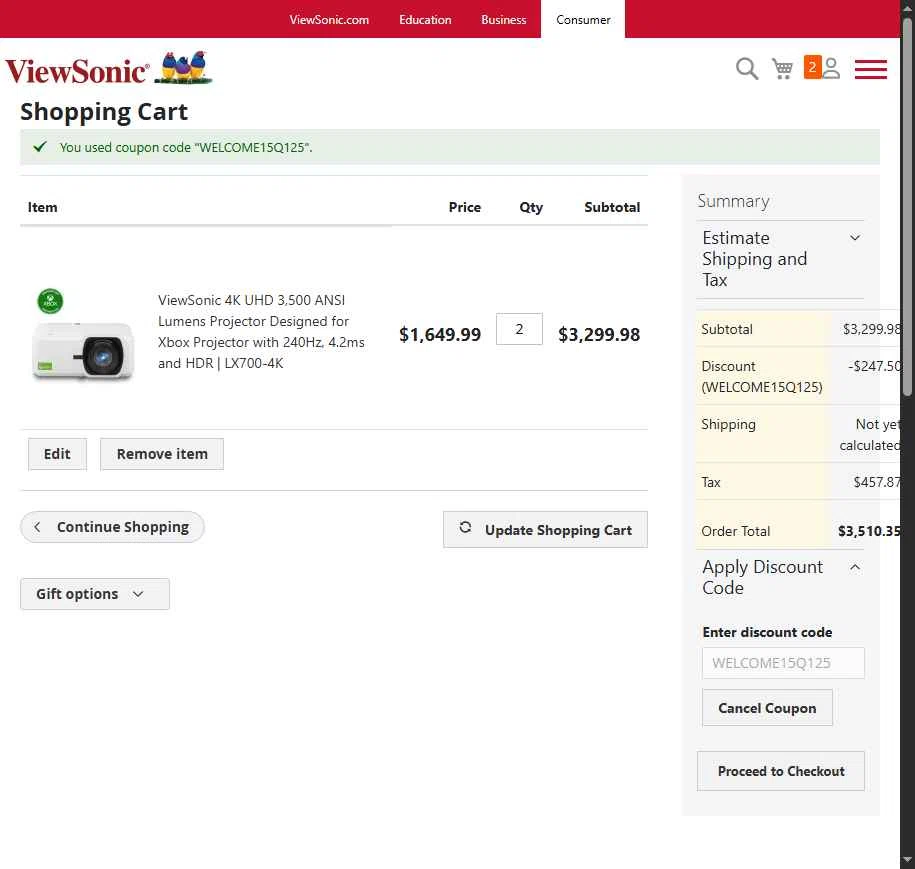Click the Discount -$247.50 value
The width and height of the screenshot is (915, 869).
pyautogui.click(x=874, y=366)
